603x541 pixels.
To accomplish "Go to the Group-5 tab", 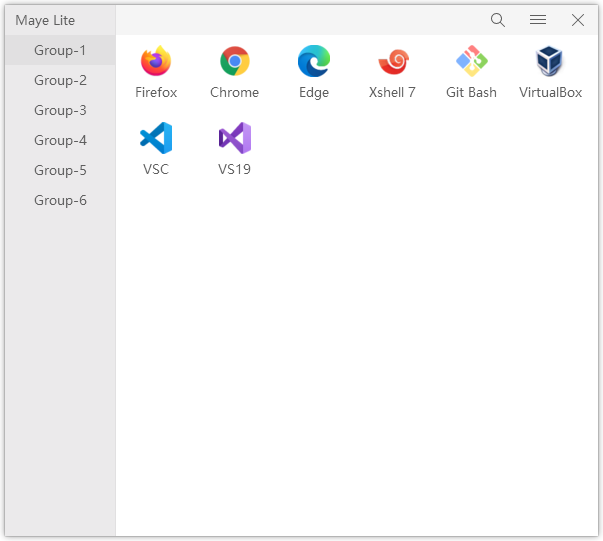I will [x=60, y=170].
